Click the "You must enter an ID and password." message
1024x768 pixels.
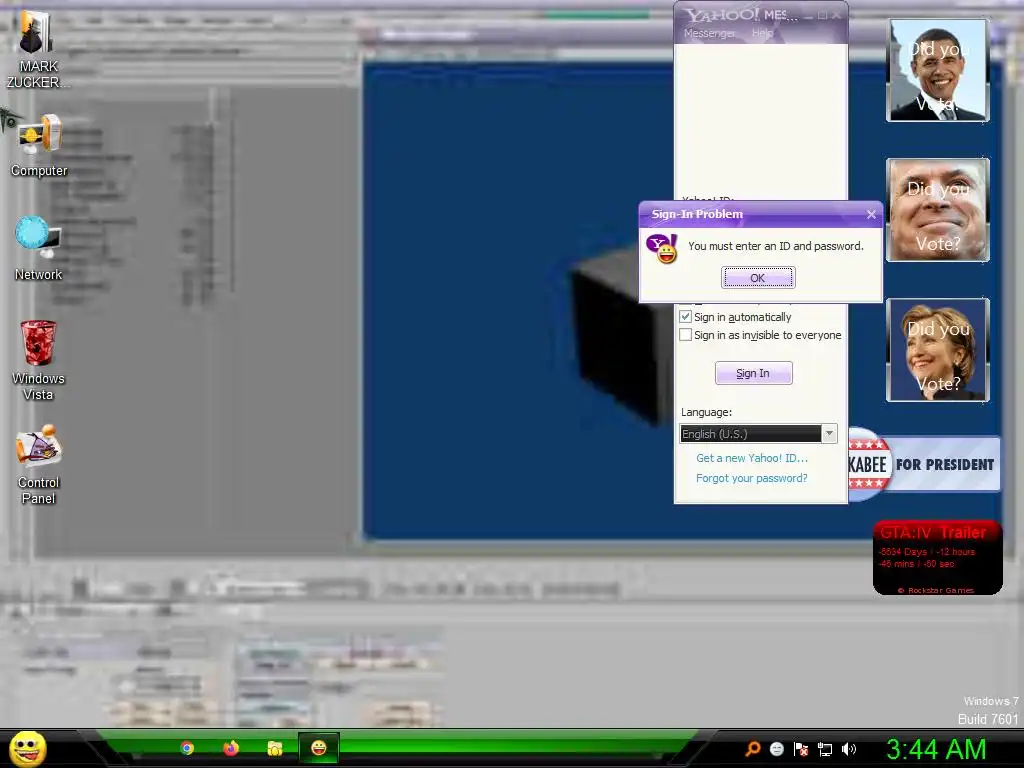coord(776,246)
